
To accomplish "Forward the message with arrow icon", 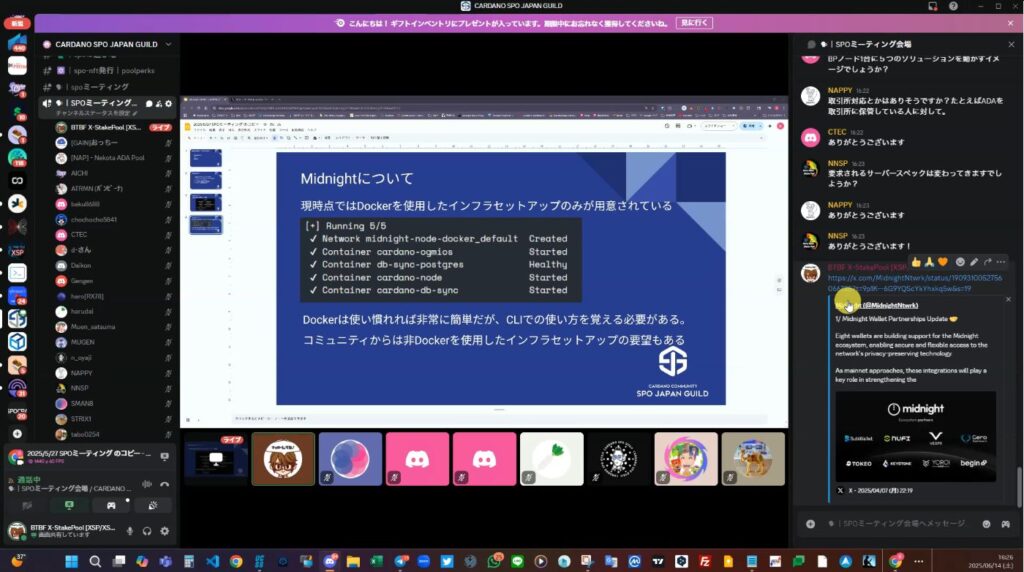I will [987, 262].
